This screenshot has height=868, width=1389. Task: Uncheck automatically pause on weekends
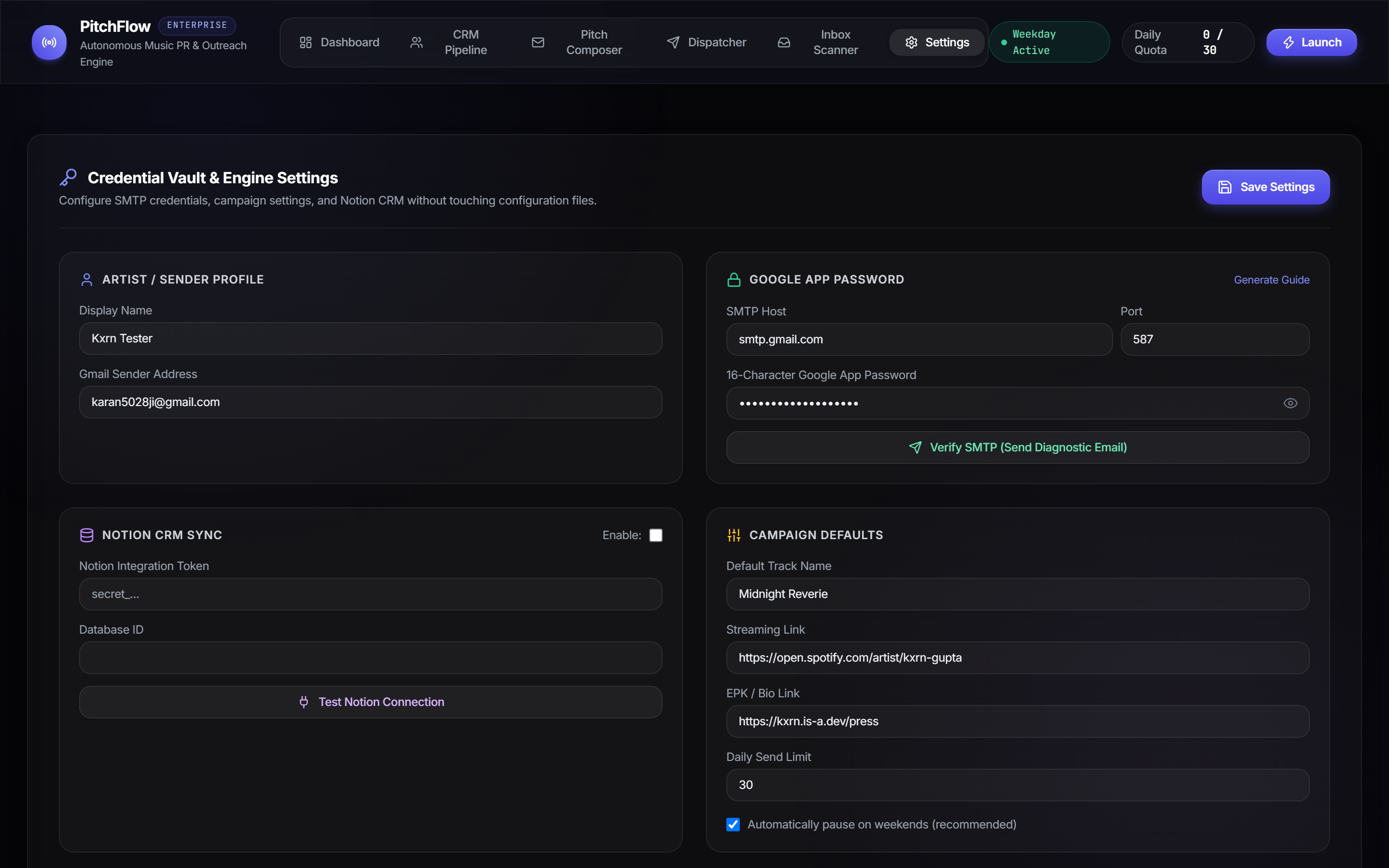[733, 825]
